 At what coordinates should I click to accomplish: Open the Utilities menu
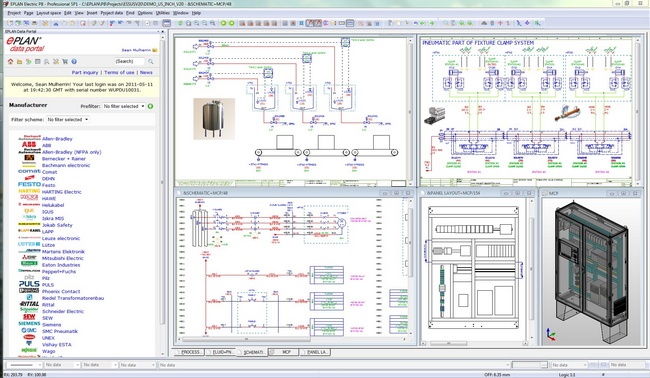pyautogui.click(x=162, y=13)
